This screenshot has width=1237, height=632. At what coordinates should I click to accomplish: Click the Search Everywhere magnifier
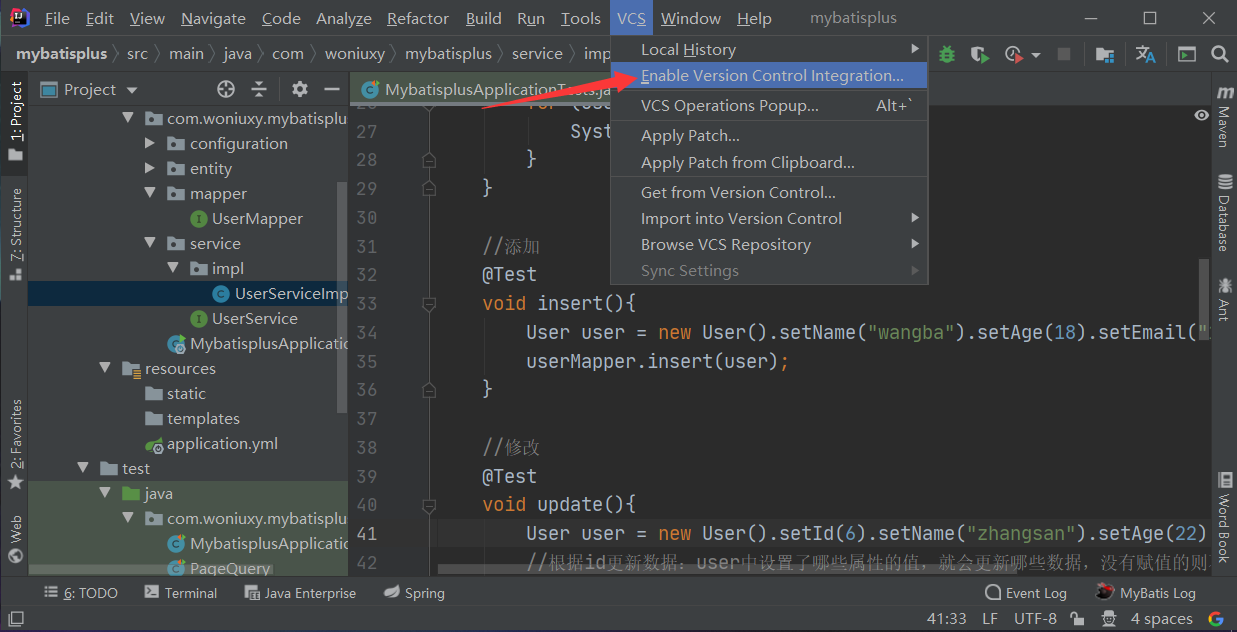coord(1219,54)
